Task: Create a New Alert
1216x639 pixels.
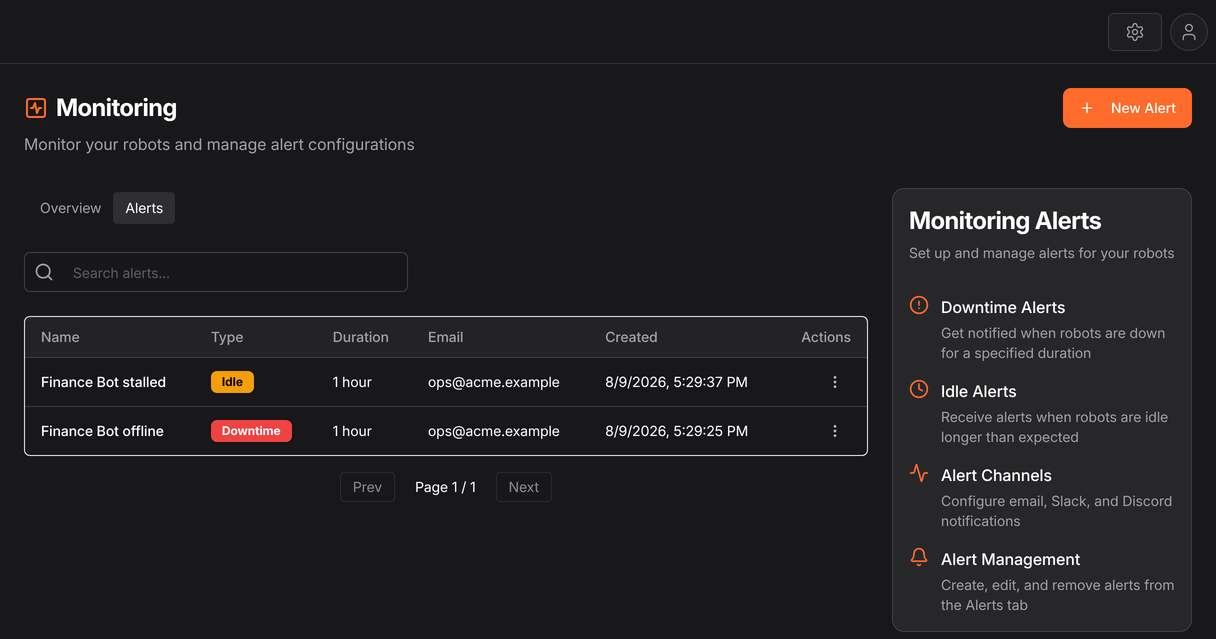Action: click(x=1127, y=108)
